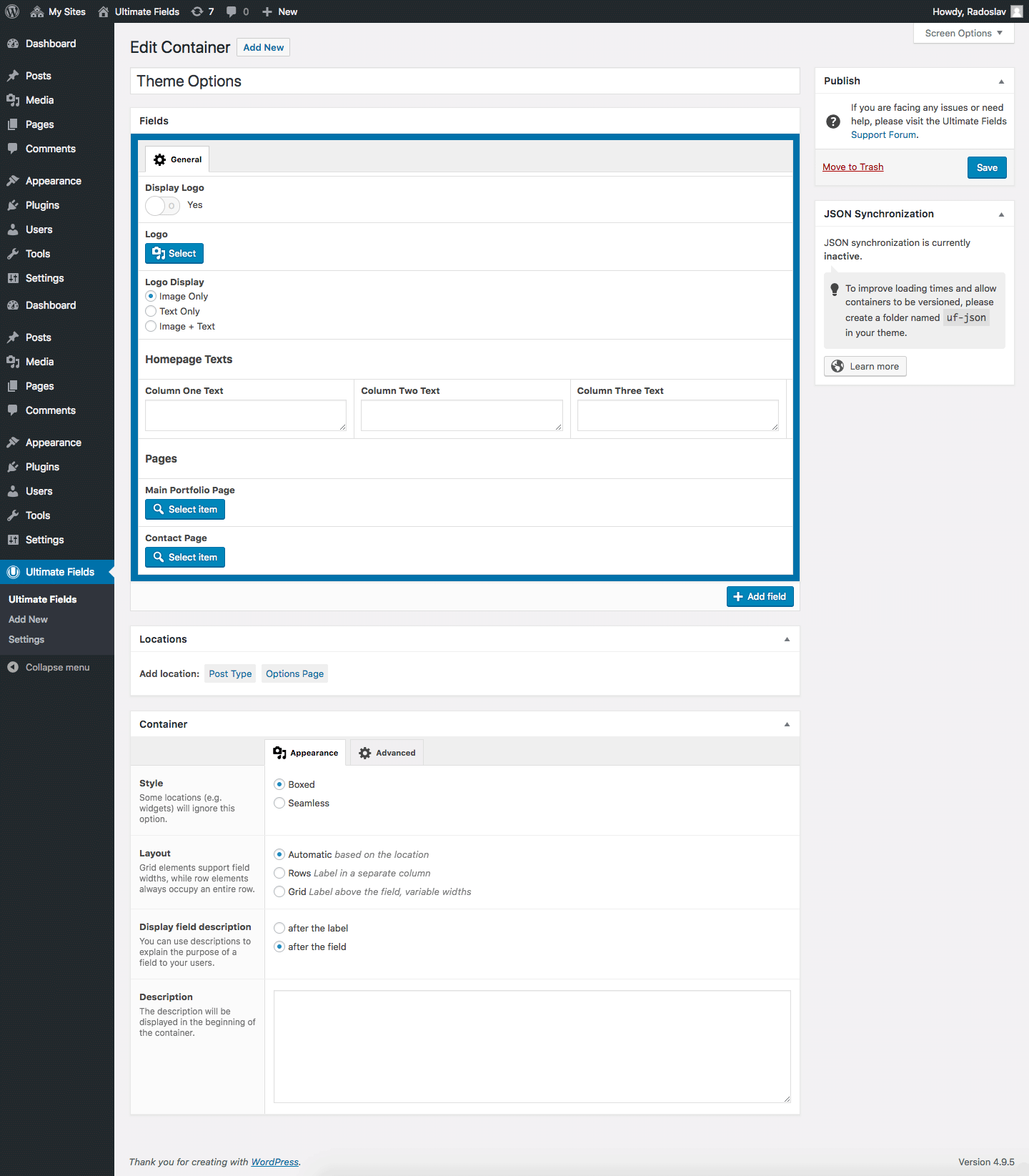Collapse the Container panel

[787, 724]
